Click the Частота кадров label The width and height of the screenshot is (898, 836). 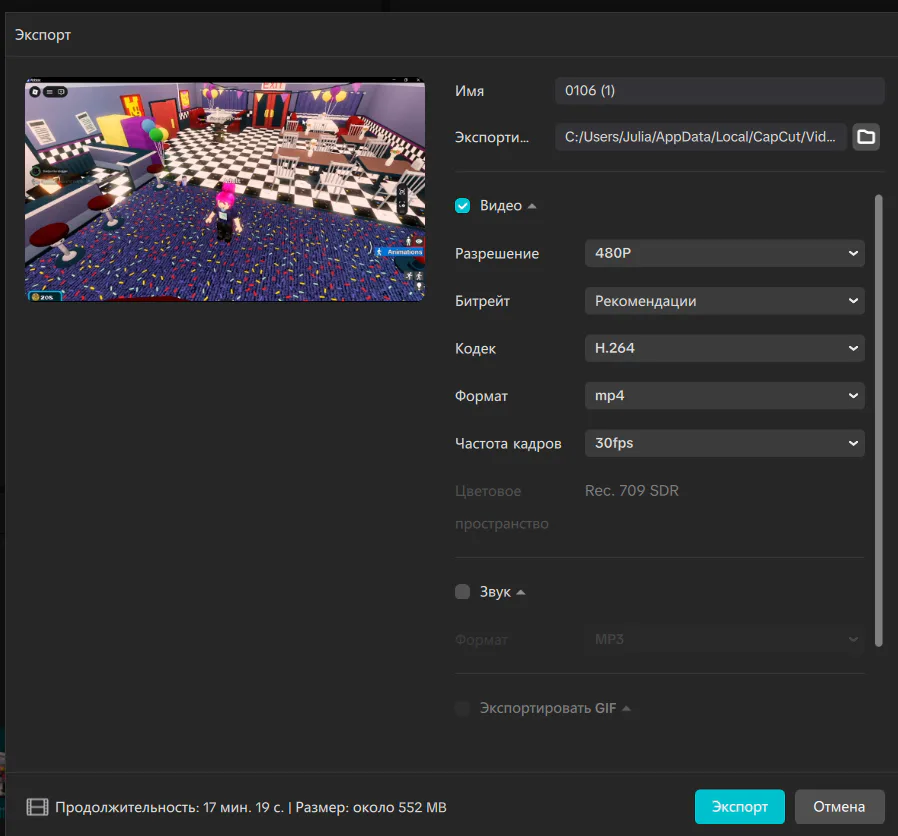(x=508, y=444)
